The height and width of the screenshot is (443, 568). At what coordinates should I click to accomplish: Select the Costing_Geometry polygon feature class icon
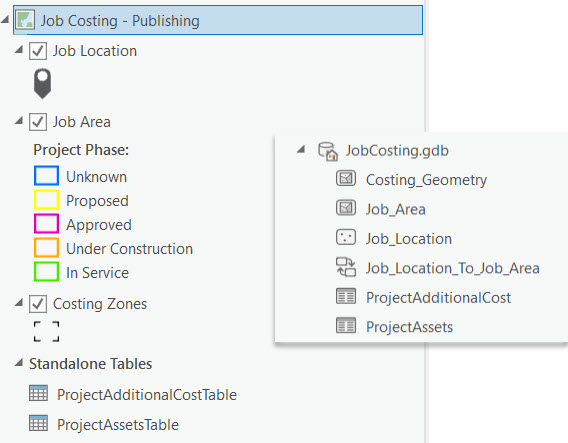tap(346, 179)
